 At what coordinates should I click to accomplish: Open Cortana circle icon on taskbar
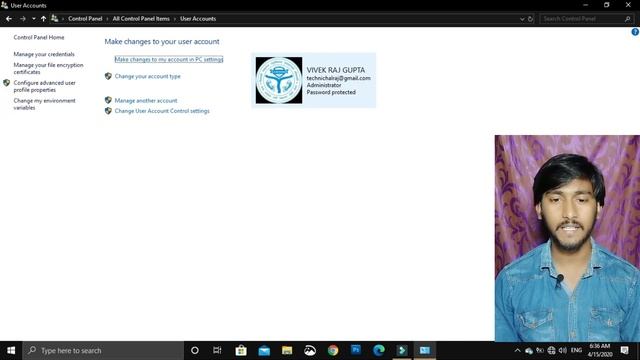coord(195,351)
